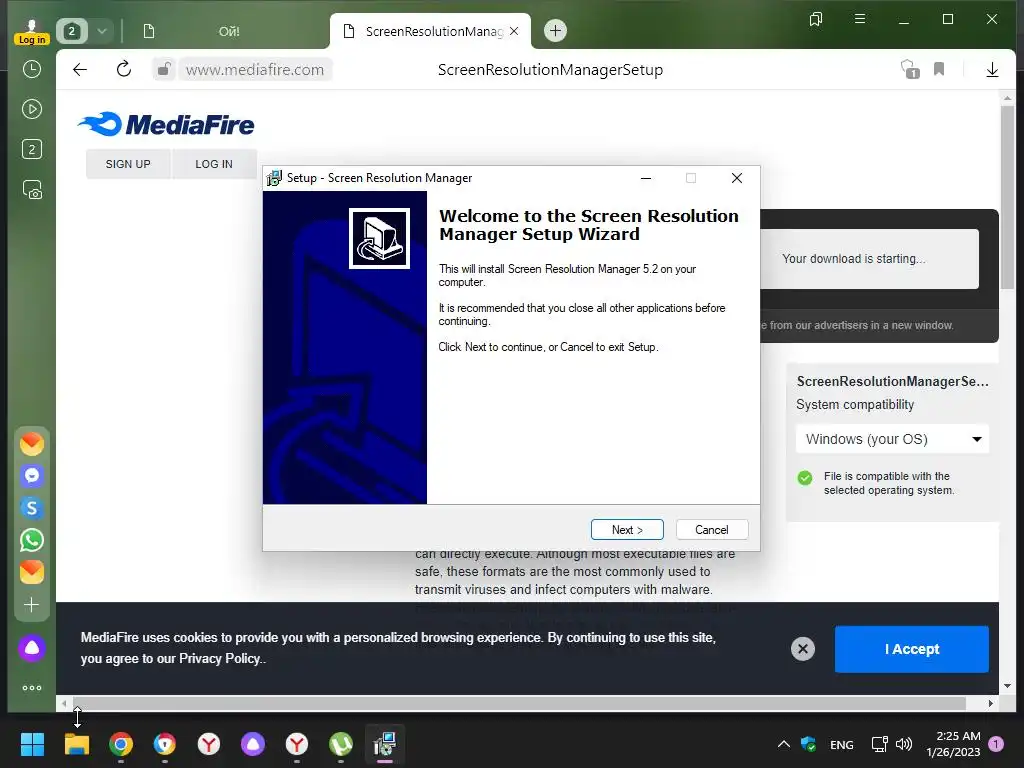This screenshot has height=768, width=1024.
Task: Open the ENG language indicator
Action: 841,744
